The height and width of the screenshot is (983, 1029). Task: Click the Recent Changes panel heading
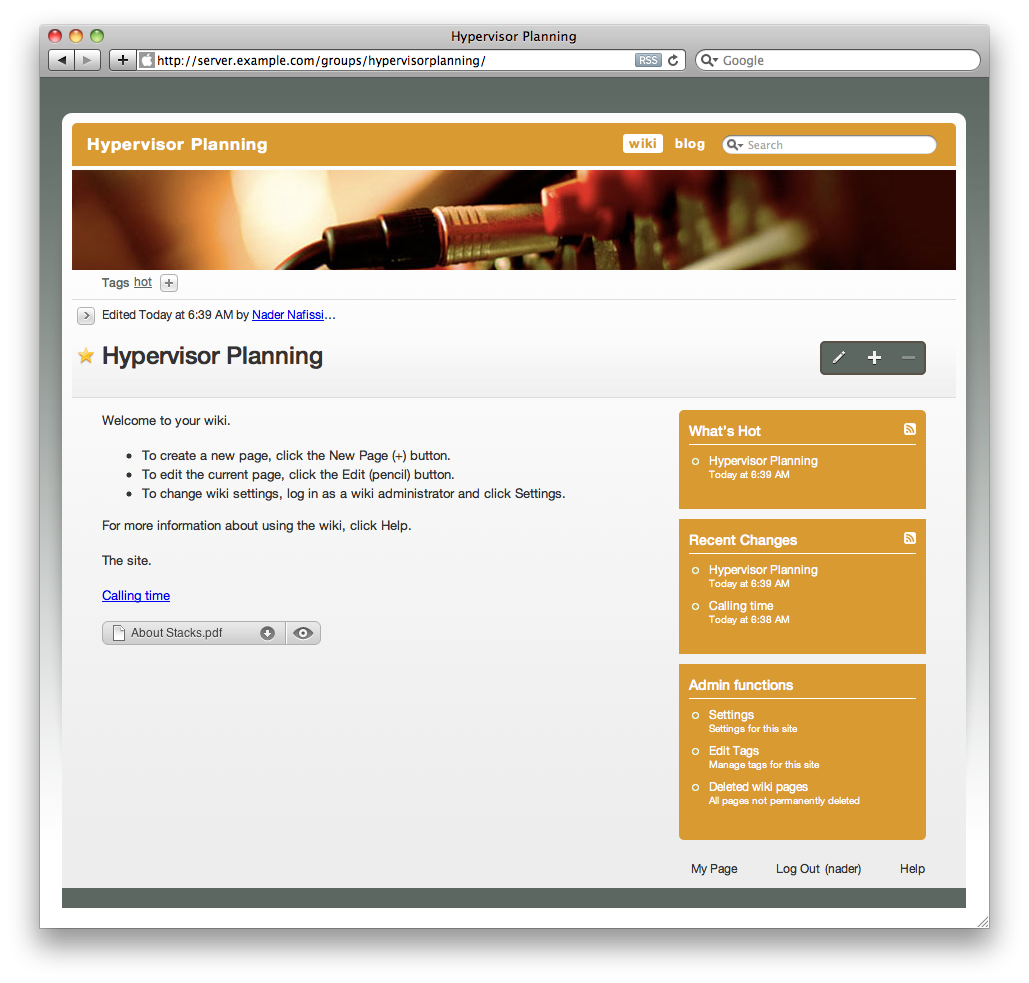743,540
